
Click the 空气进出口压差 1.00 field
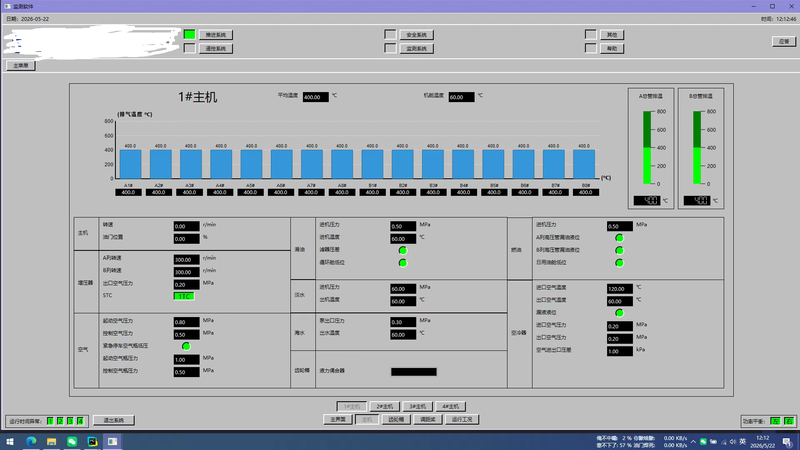pyautogui.click(x=619, y=351)
